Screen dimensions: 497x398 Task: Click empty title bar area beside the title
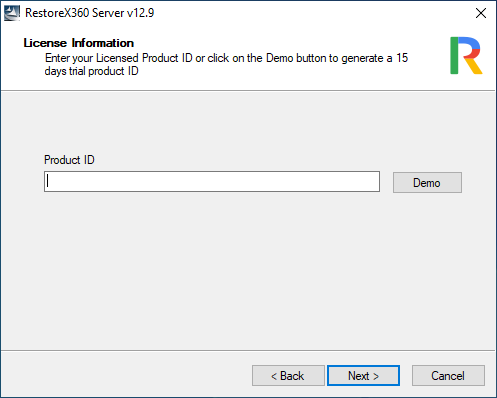pos(300,13)
